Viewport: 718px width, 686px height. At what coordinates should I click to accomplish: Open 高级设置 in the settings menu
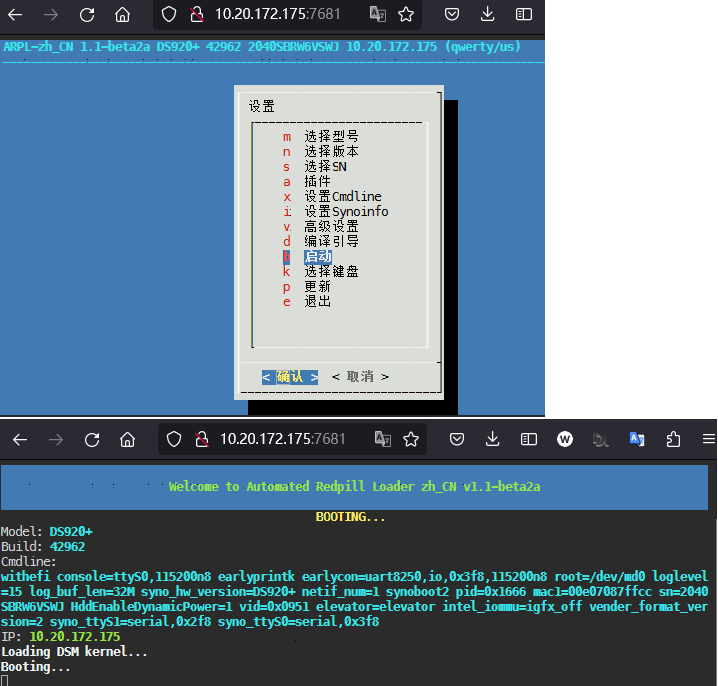pyautogui.click(x=331, y=227)
